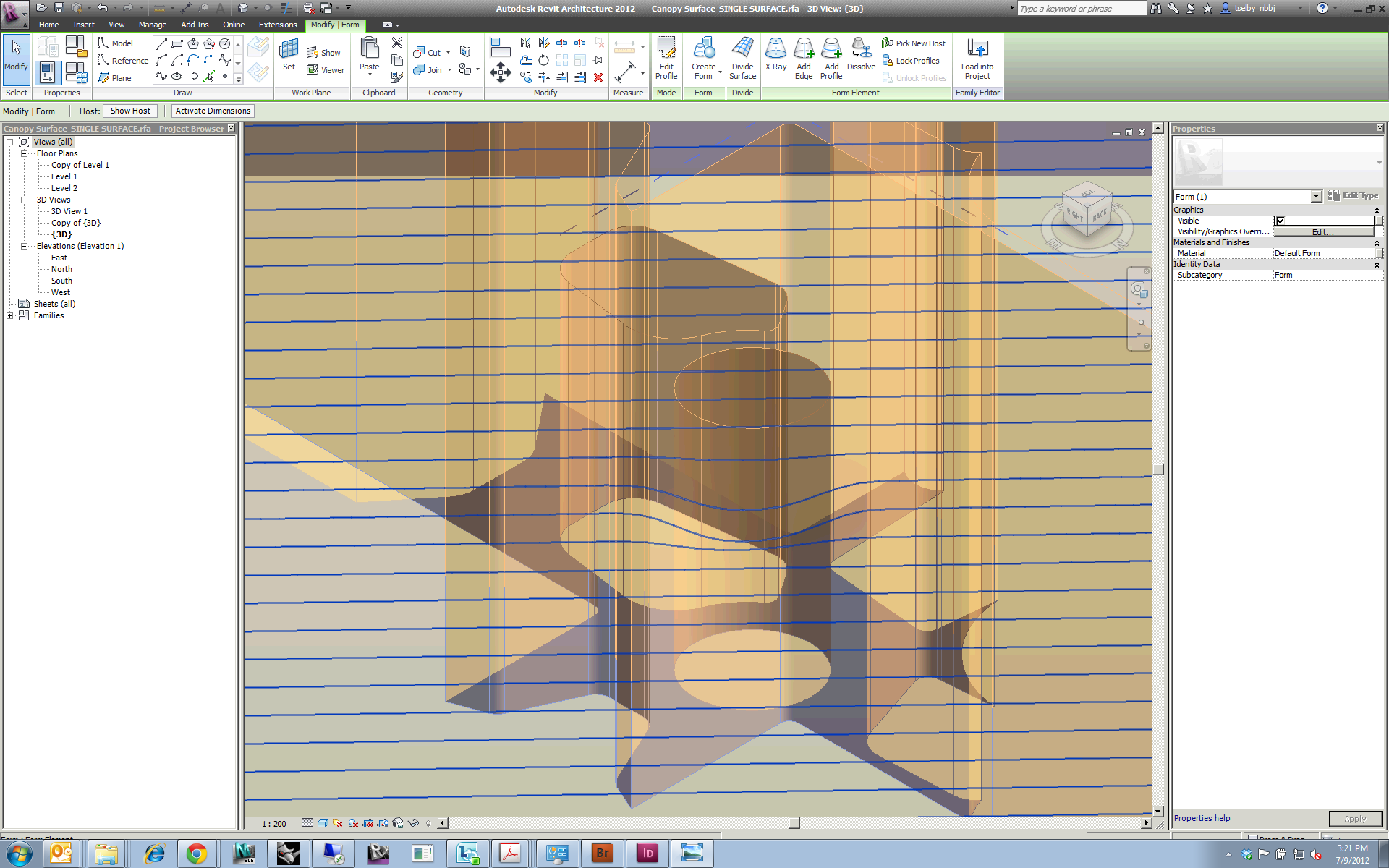
Task: Toggle reveal hidden elements lightbulb icon
Action: pos(428,823)
